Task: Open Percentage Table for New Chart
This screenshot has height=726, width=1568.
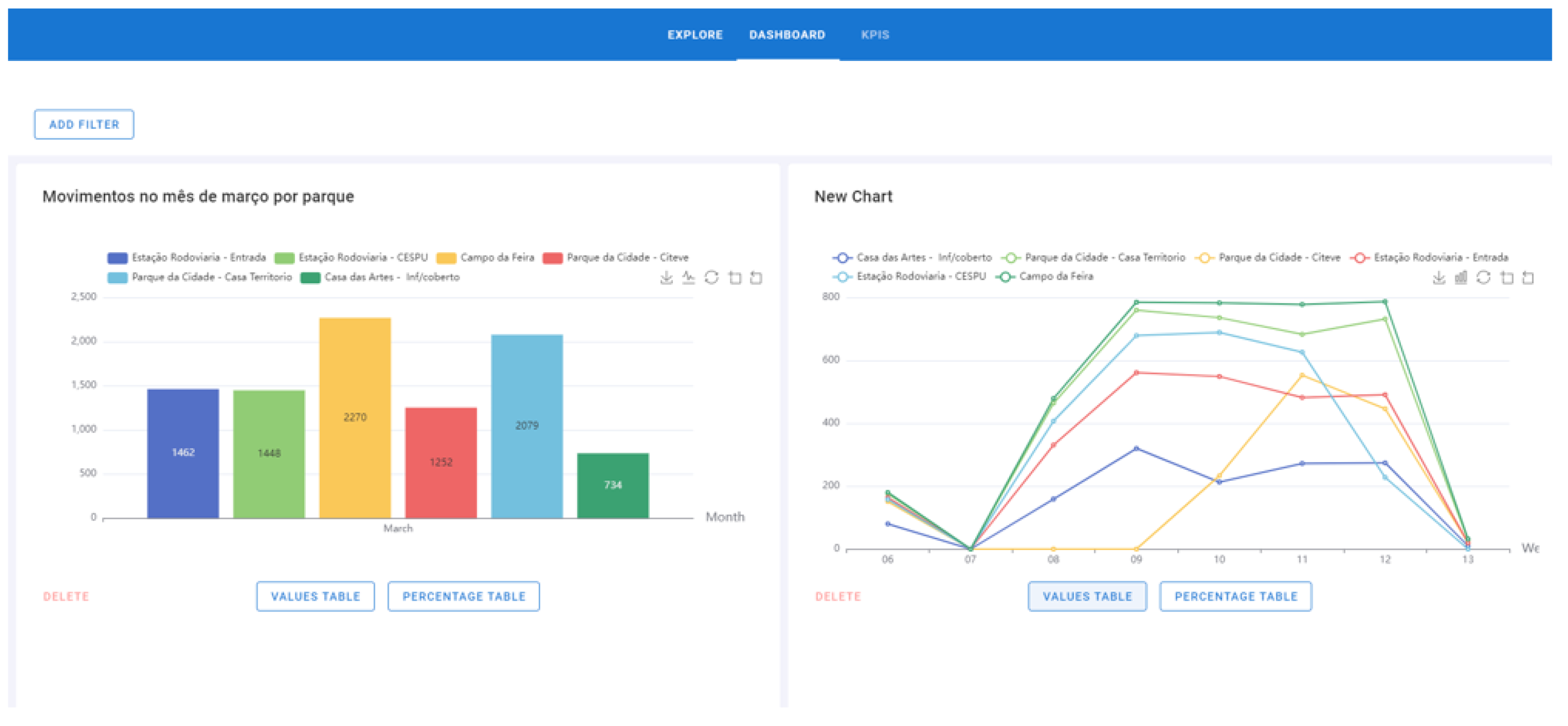Action: click(1235, 596)
